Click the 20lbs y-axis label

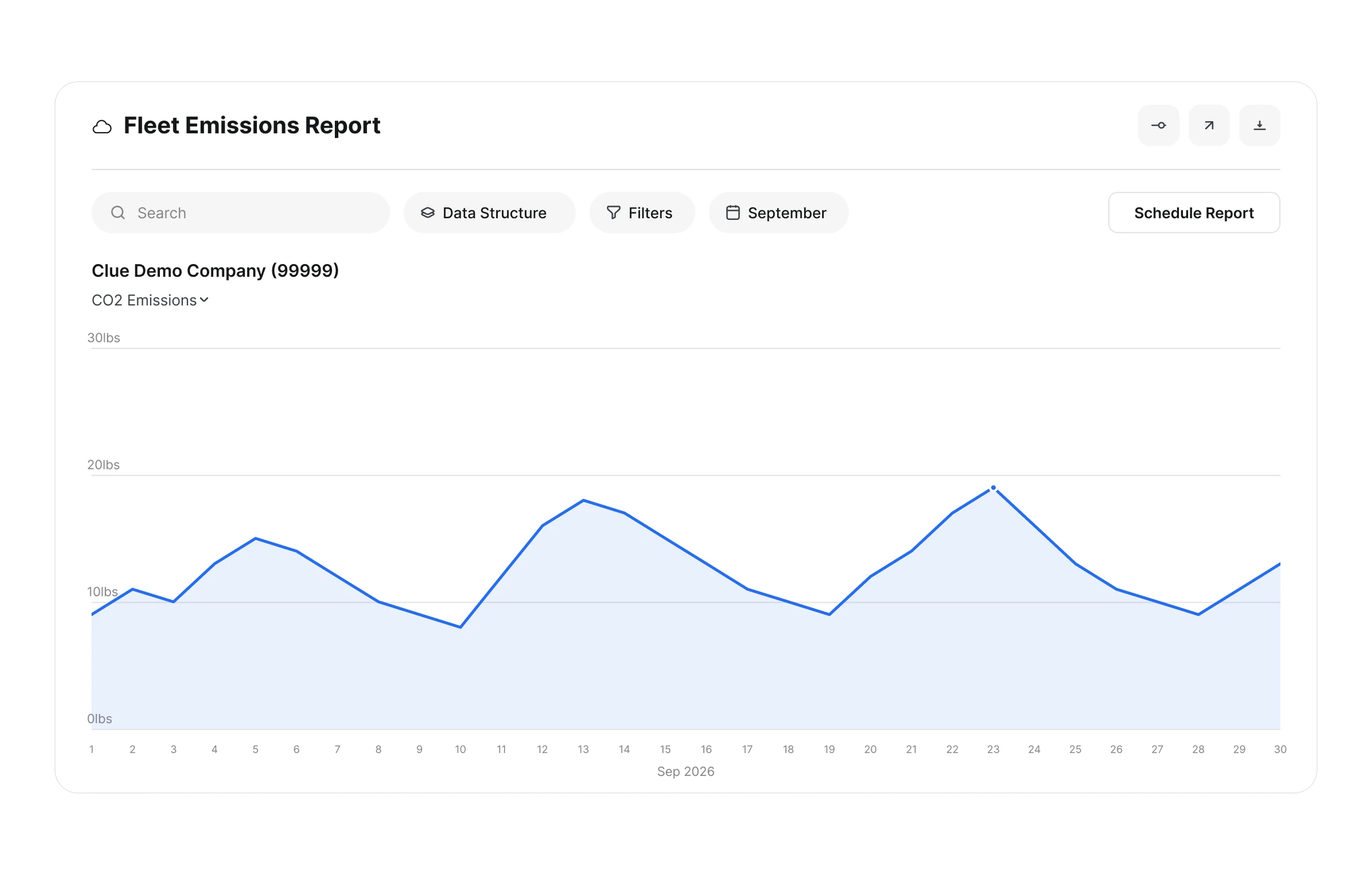tap(103, 465)
